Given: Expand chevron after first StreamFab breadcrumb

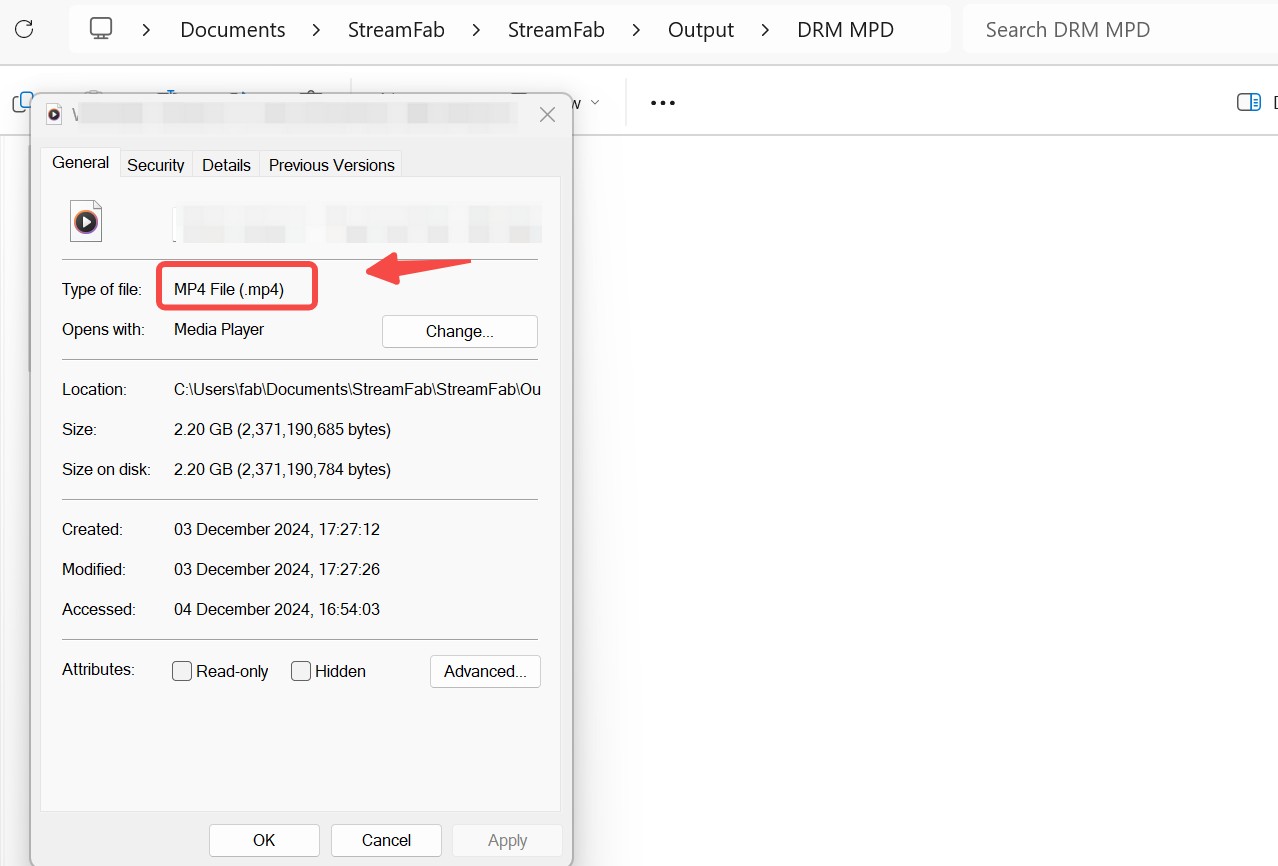Looking at the screenshot, I should coord(477,30).
